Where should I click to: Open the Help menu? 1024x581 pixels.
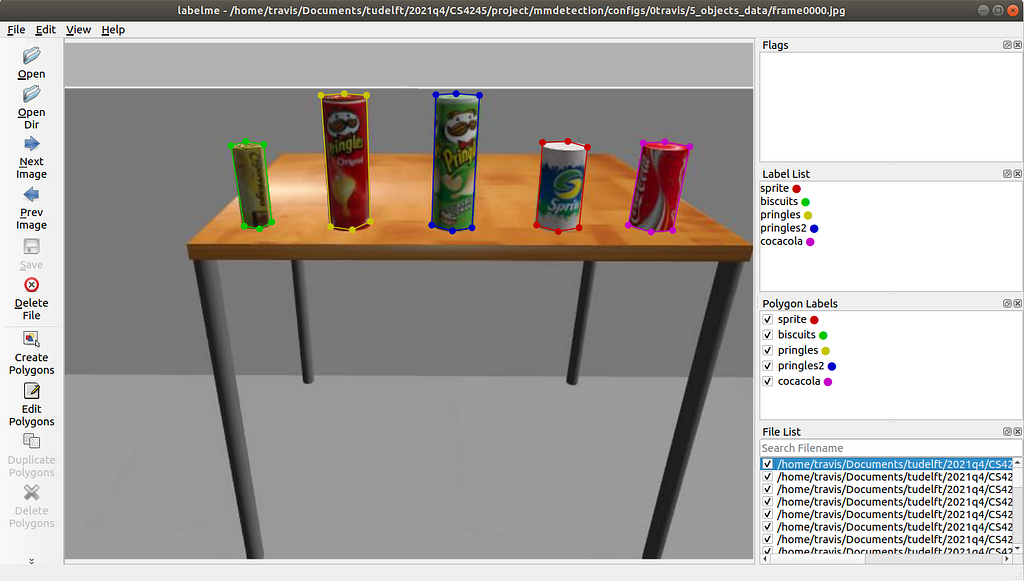(113, 29)
